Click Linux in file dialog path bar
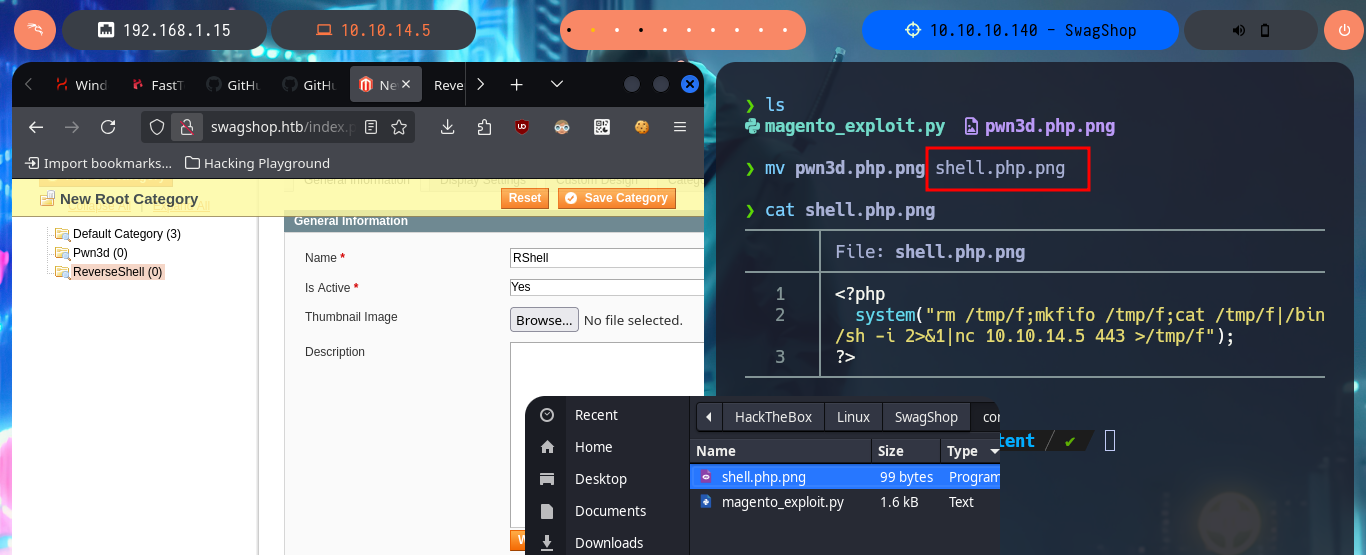The width and height of the screenshot is (1366, 555). (x=854, y=417)
